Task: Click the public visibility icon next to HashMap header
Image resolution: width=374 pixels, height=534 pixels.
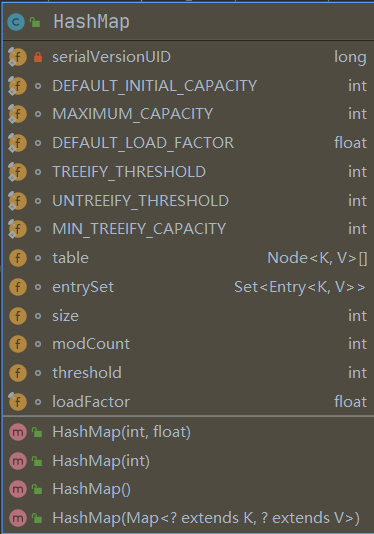Action: click(x=35, y=22)
